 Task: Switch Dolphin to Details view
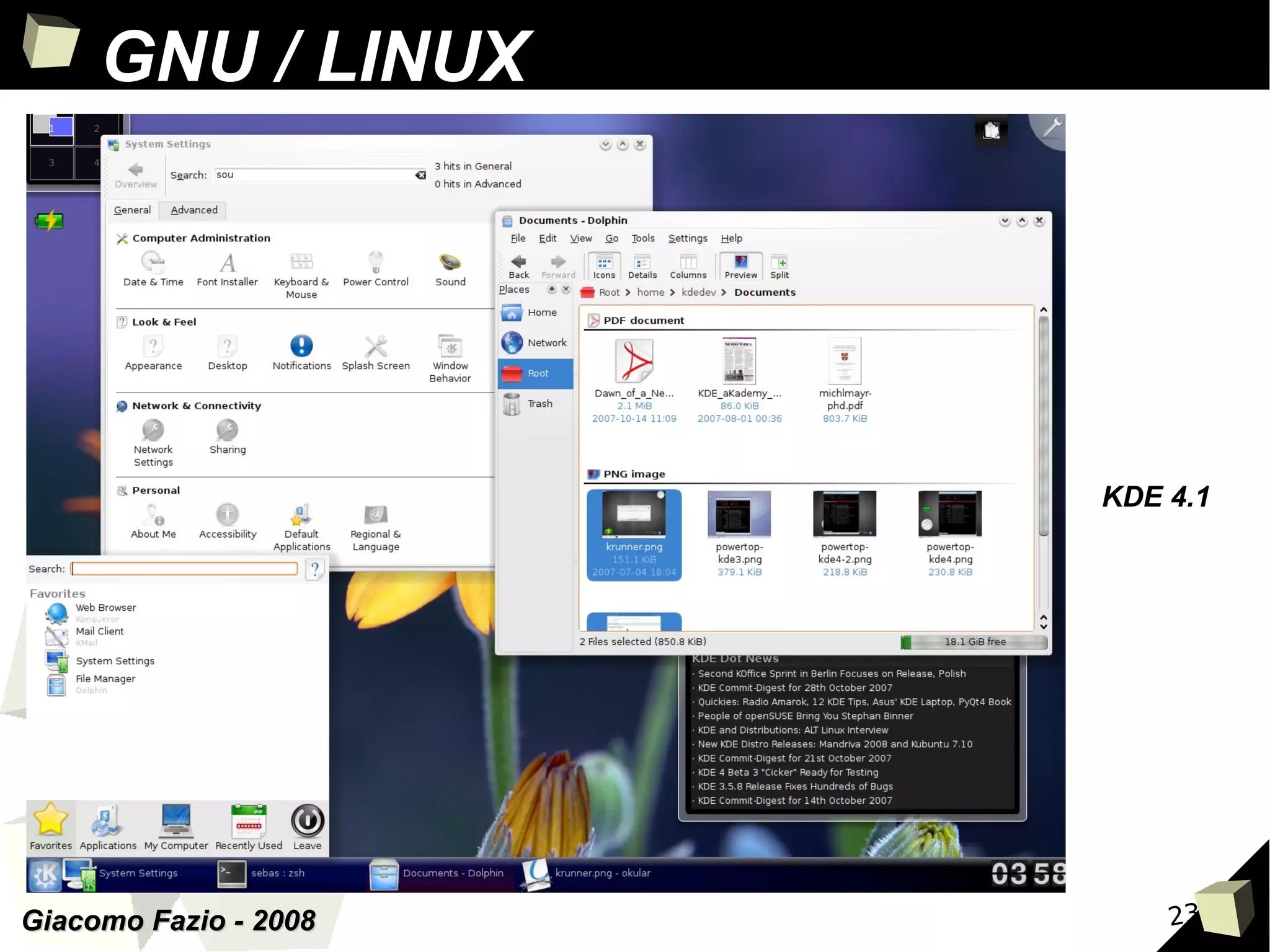(x=642, y=266)
